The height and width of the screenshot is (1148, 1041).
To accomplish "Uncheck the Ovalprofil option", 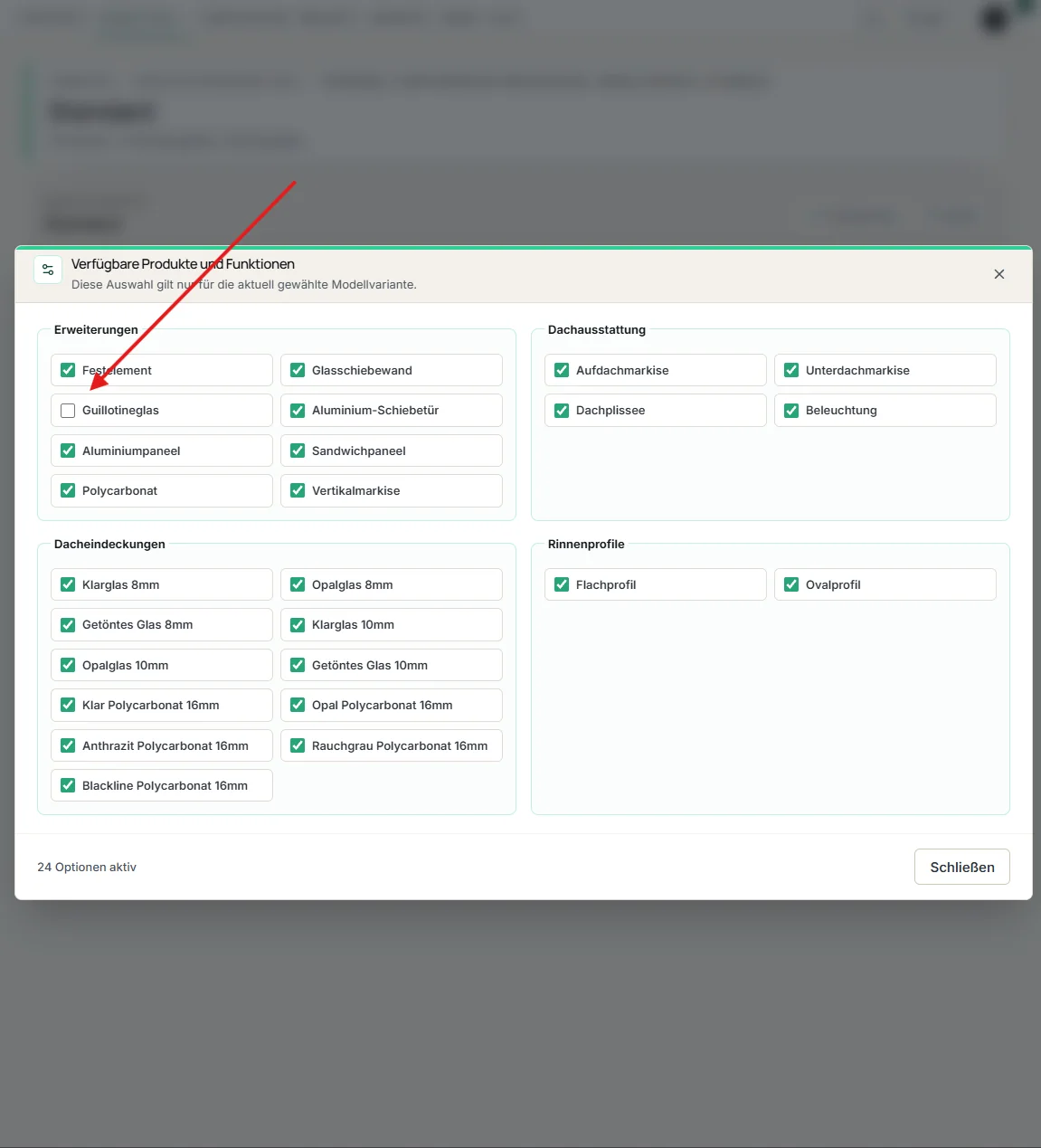I will click(791, 584).
